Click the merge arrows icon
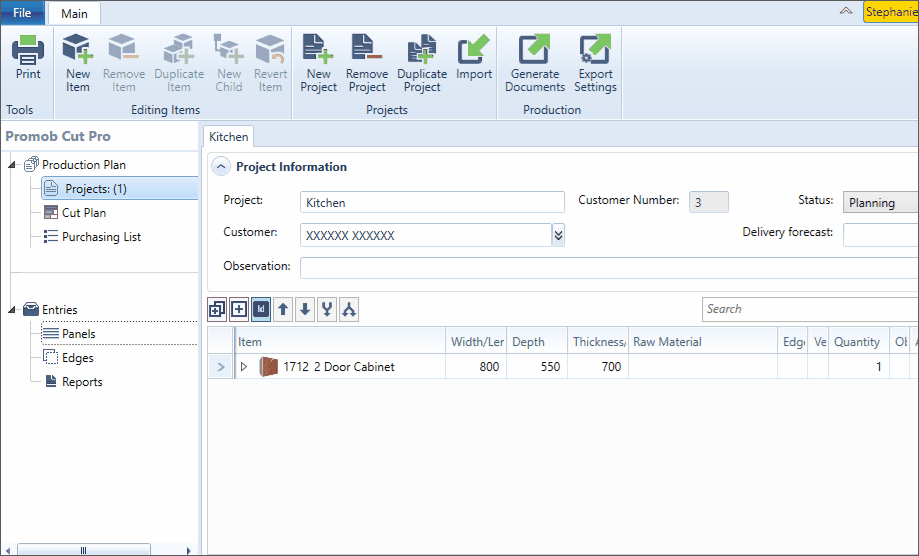Image resolution: width=919 pixels, height=556 pixels. click(327, 309)
